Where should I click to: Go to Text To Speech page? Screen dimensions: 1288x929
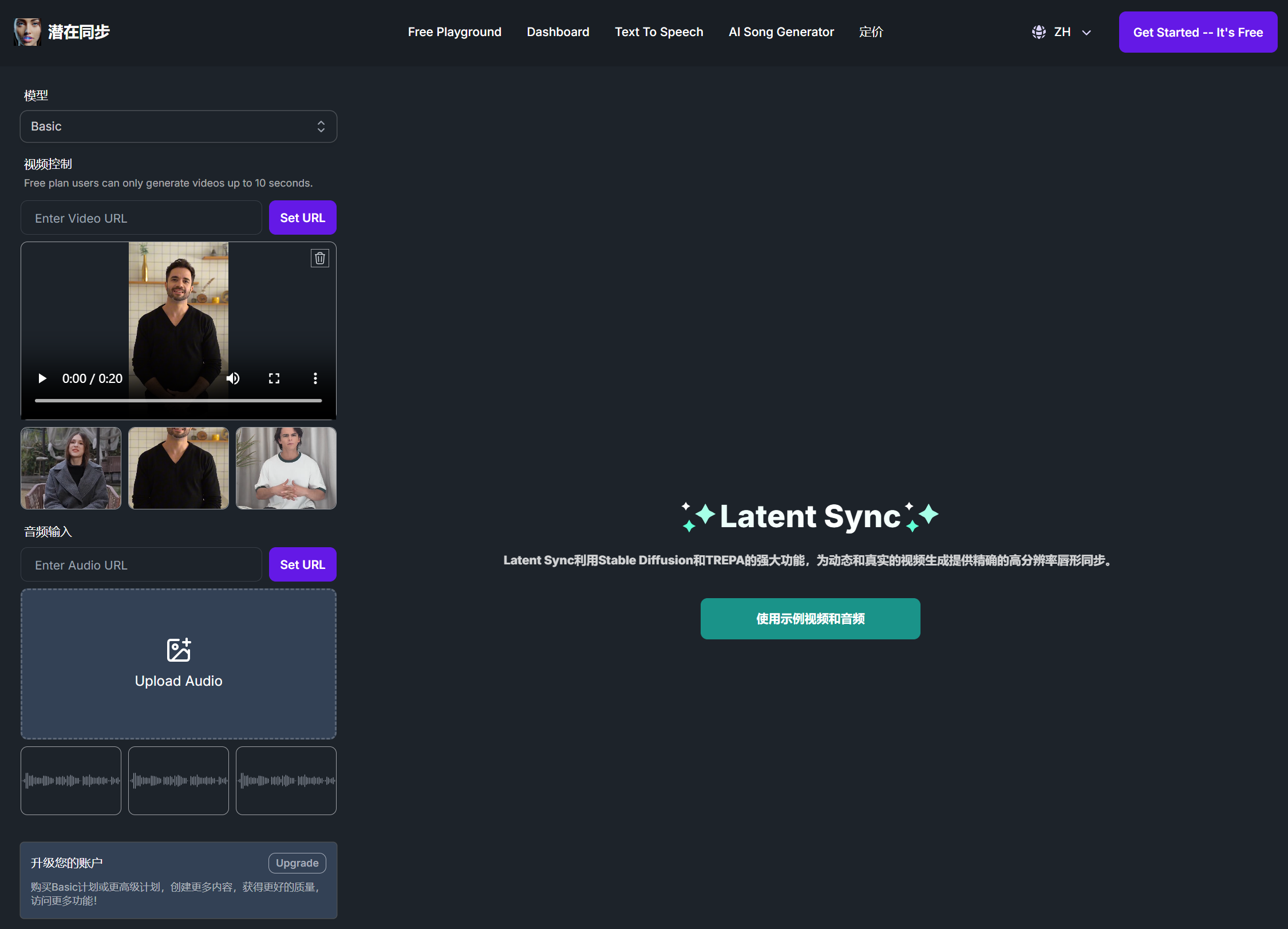click(x=658, y=32)
